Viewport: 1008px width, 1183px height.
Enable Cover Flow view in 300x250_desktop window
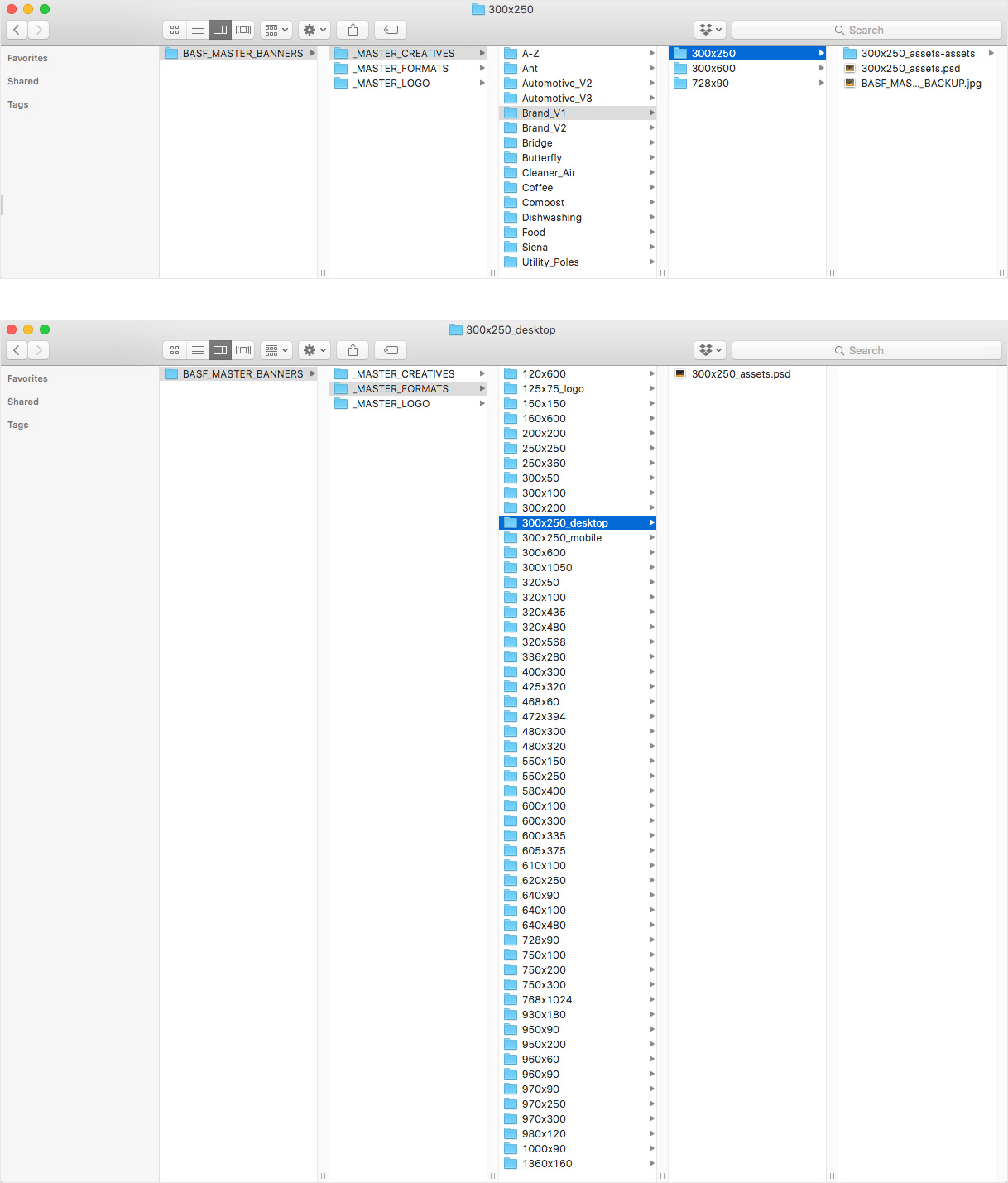[243, 350]
